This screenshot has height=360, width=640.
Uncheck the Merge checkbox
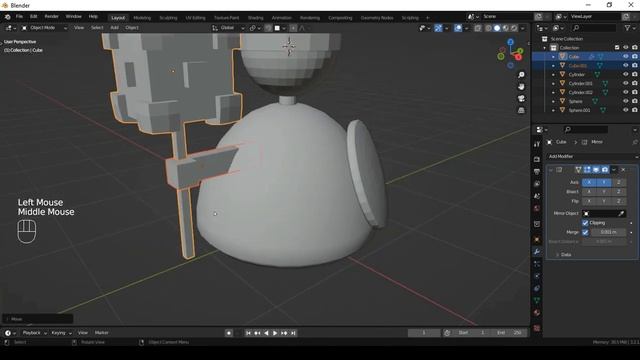pyautogui.click(x=585, y=232)
